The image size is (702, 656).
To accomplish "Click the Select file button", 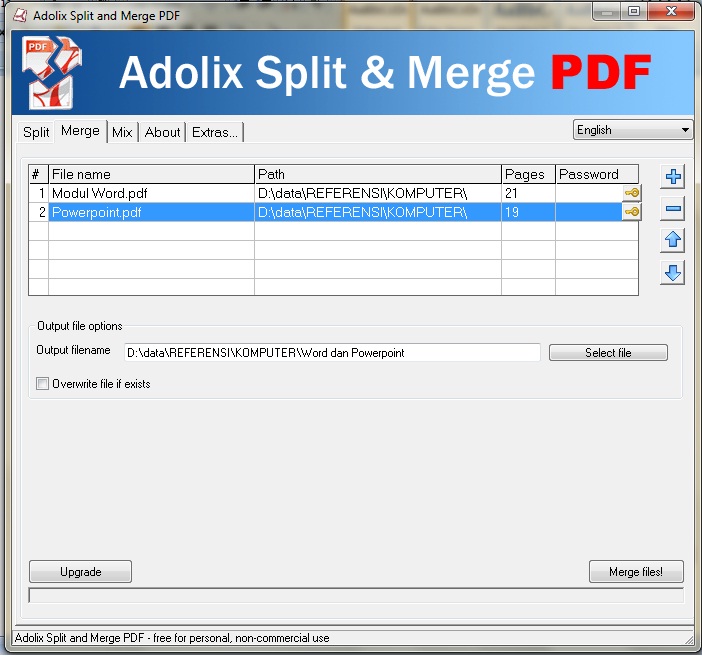I will [608, 353].
